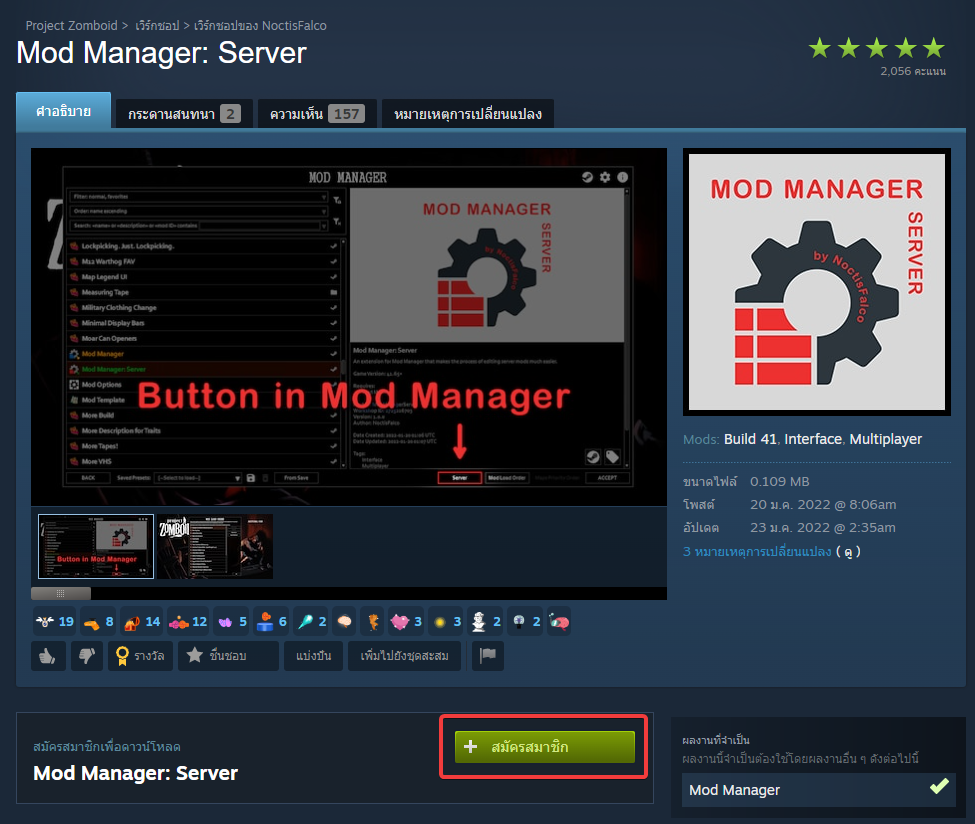Click the Project Zomboid breadcrumb link

[72, 25]
